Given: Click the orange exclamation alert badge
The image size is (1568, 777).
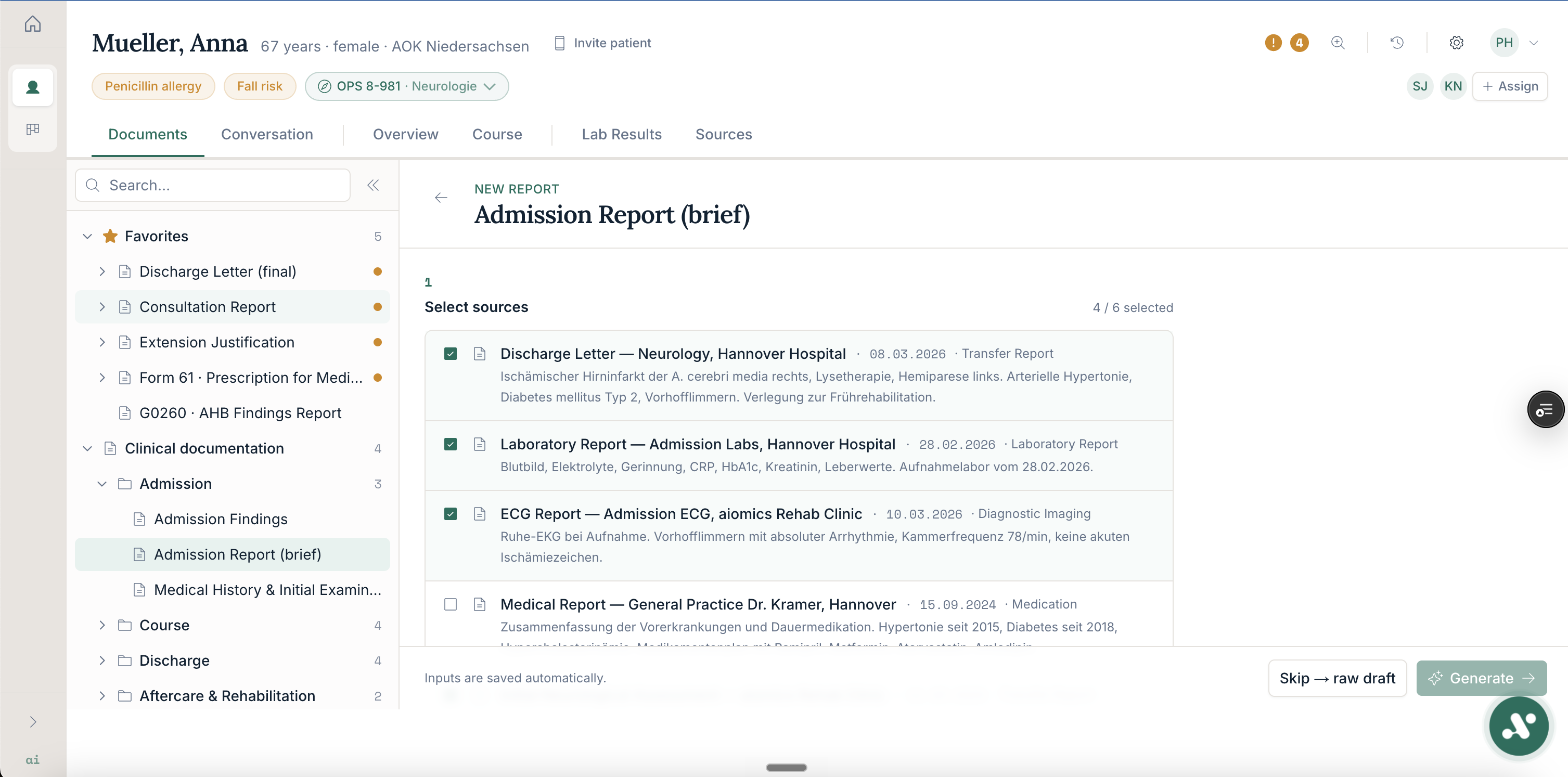Looking at the screenshot, I should 1273,43.
